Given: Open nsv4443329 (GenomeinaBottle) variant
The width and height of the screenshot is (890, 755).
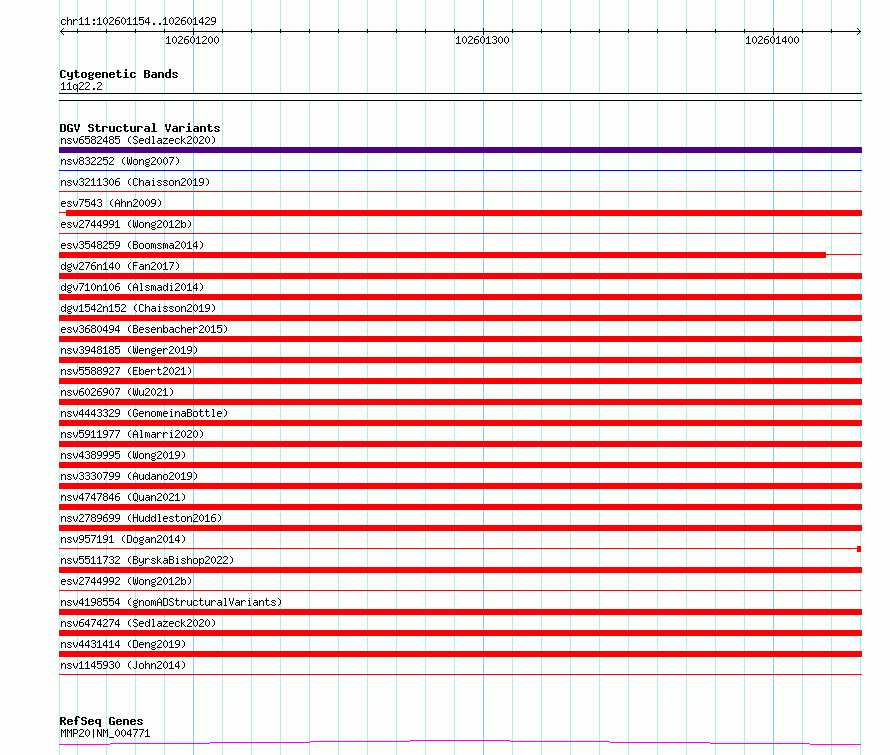Looking at the screenshot, I should (x=144, y=413).
